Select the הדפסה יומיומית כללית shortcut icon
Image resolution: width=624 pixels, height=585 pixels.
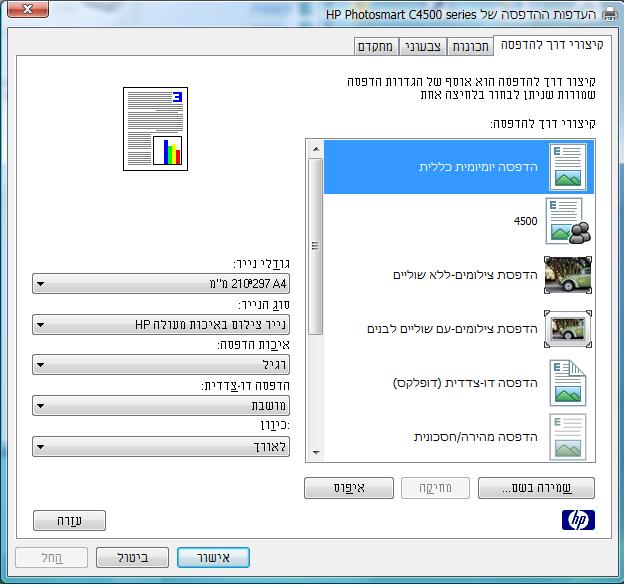click(566, 167)
